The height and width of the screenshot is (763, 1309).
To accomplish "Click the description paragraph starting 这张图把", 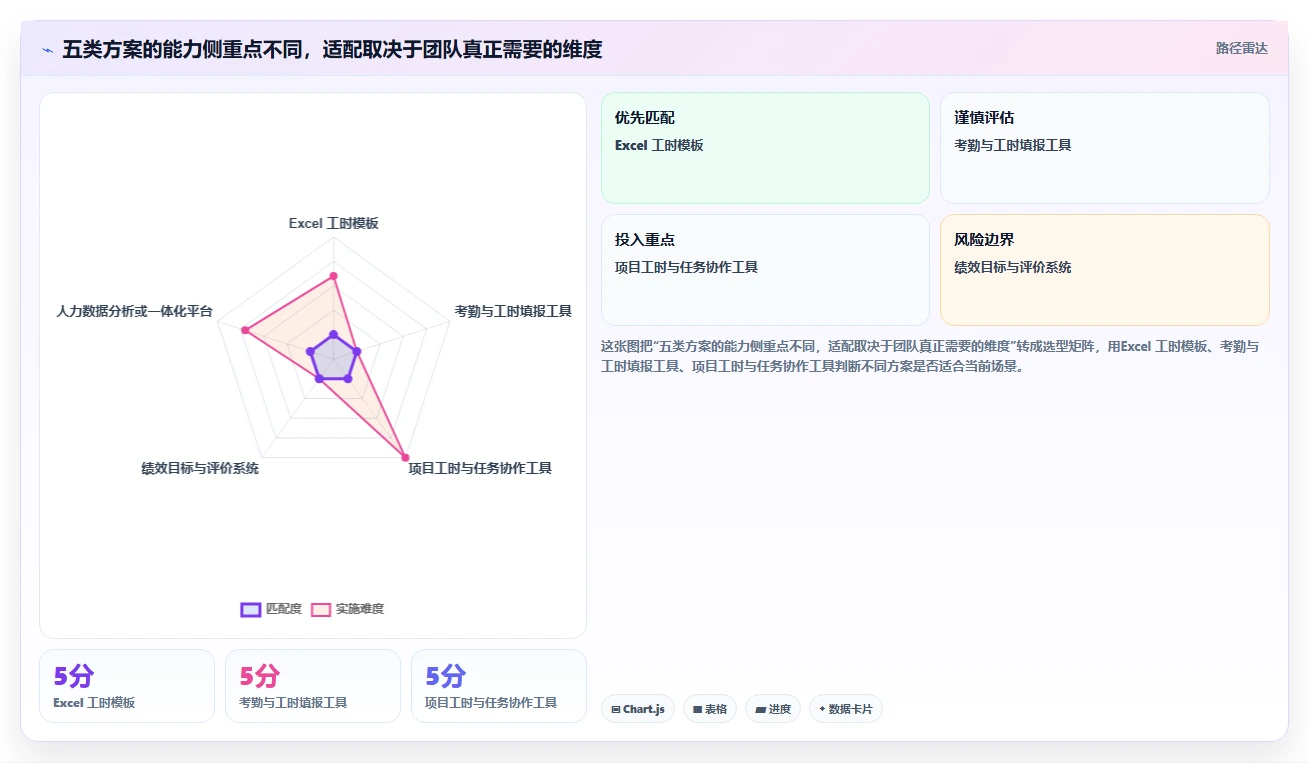I will tap(931, 356).
